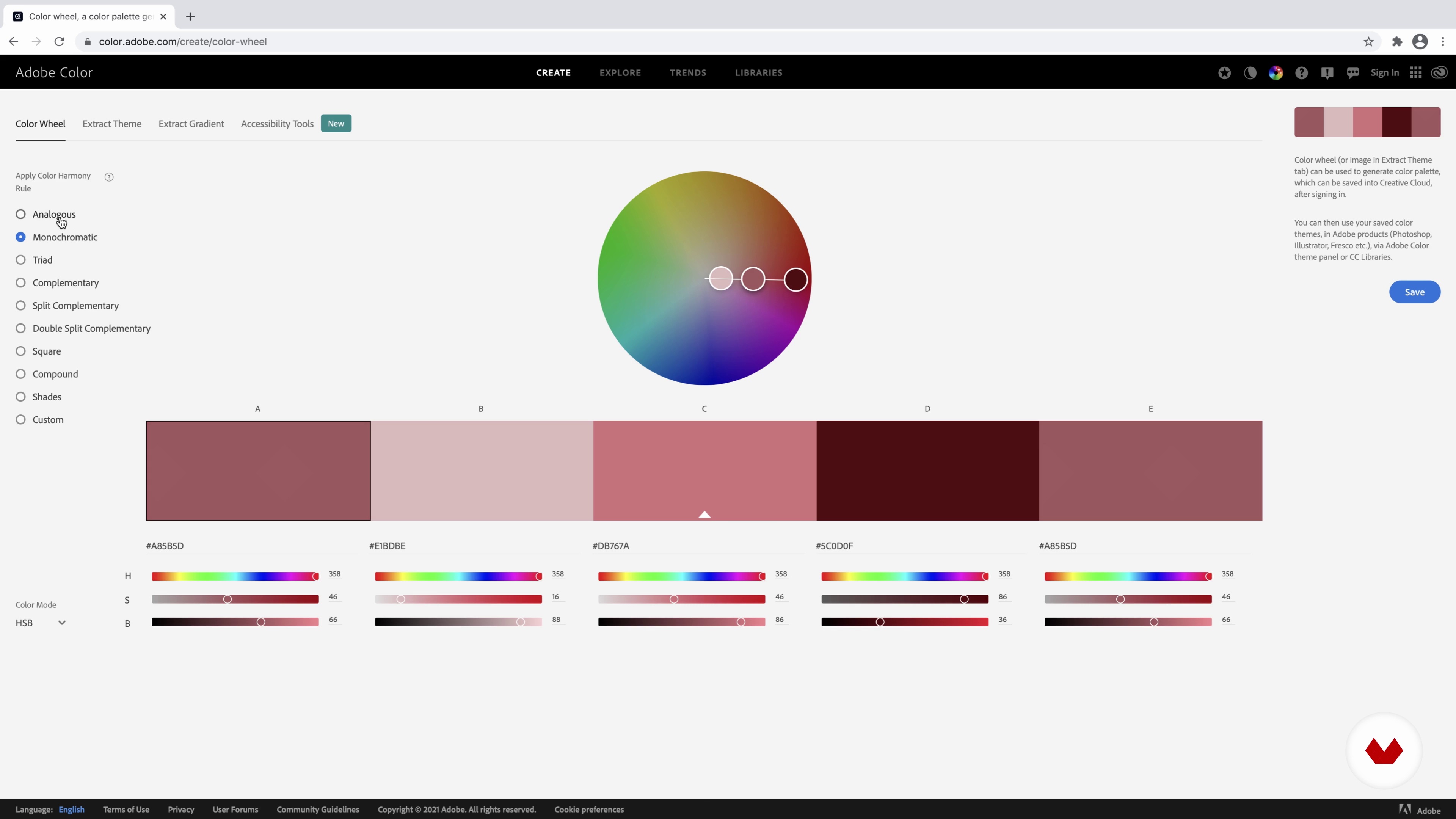Click the darkest handle on the color wheel

pyautogui.click(x=796, y=280)
